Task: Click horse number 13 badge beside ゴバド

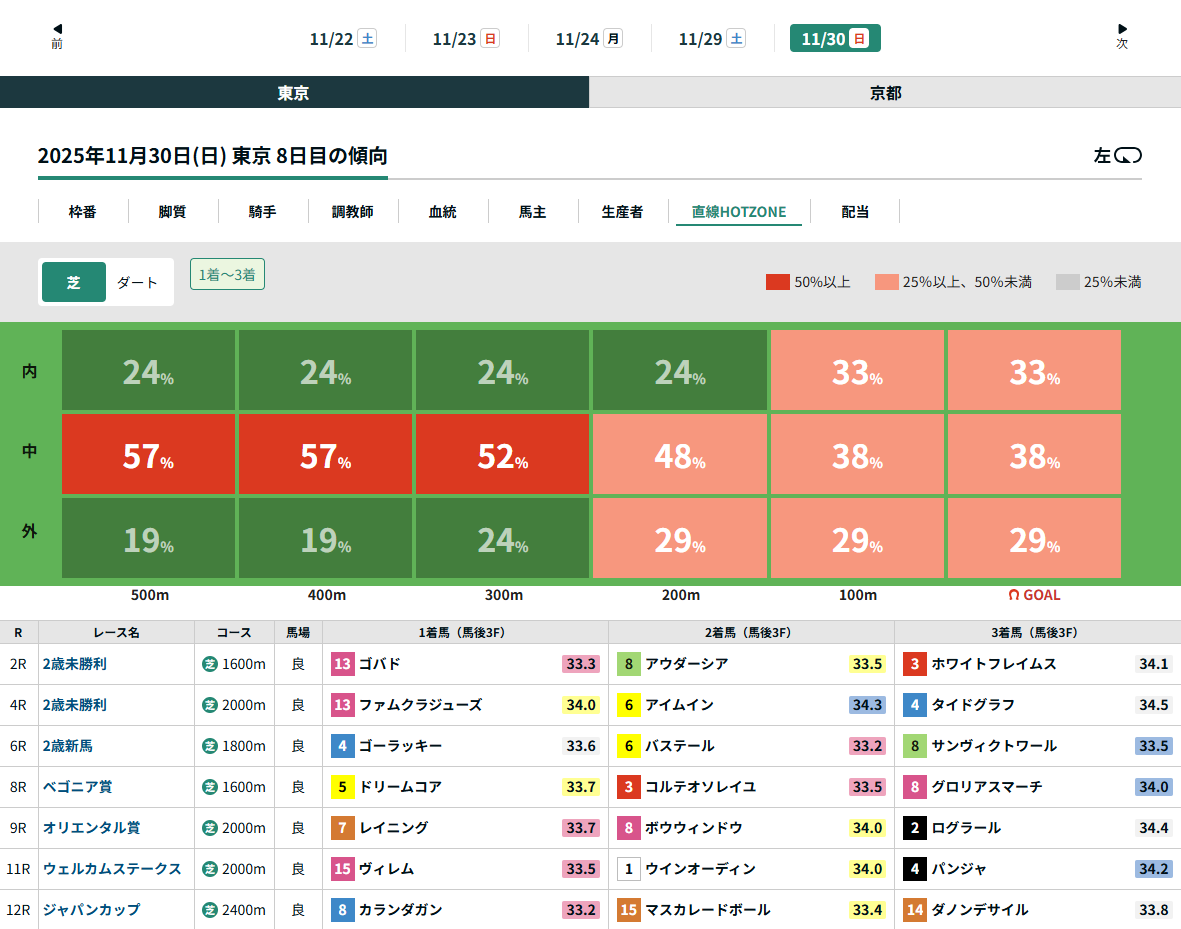Action: [x=343, y=664]
